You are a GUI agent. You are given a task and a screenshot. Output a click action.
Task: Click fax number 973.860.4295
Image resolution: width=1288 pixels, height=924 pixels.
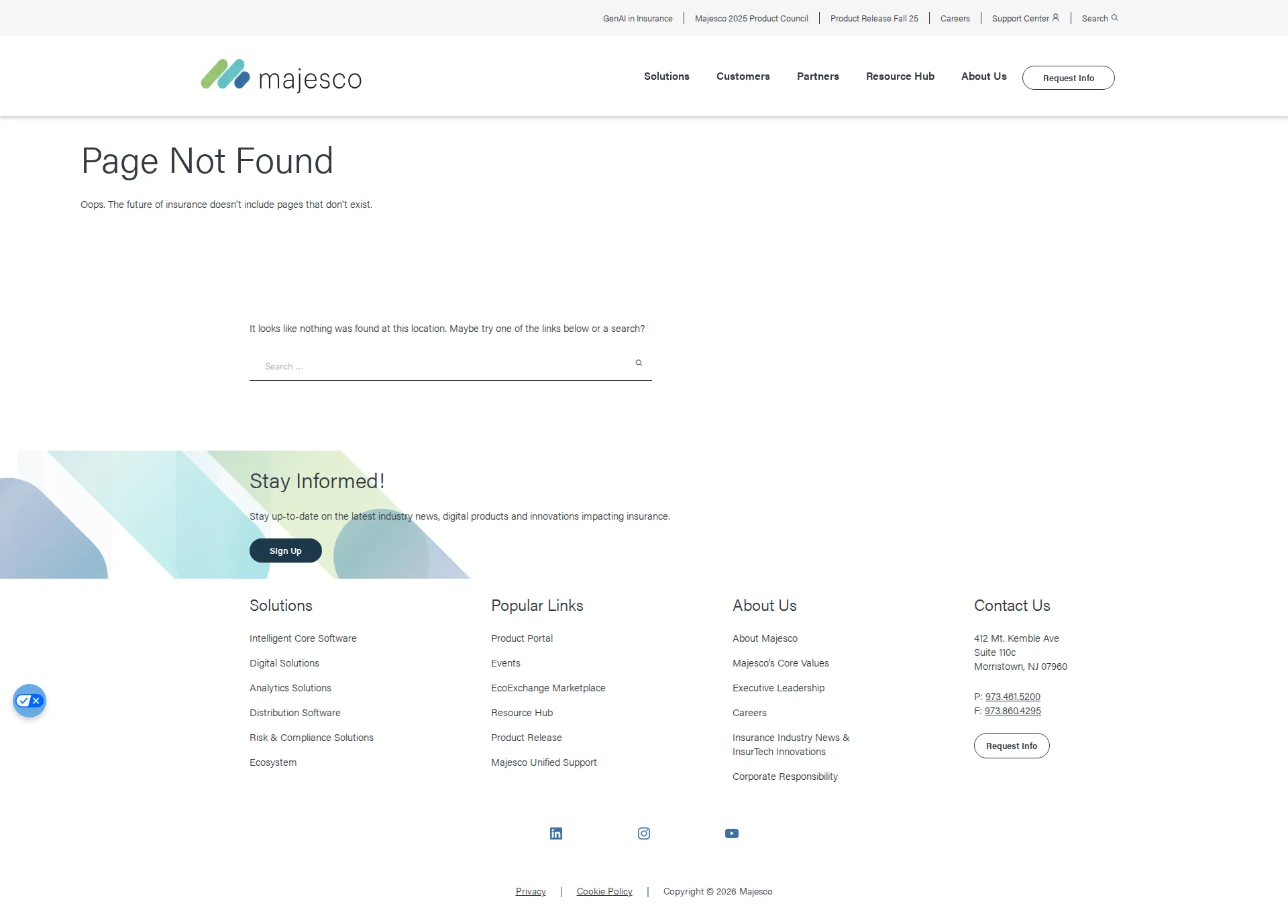[x=1012, y=711]
